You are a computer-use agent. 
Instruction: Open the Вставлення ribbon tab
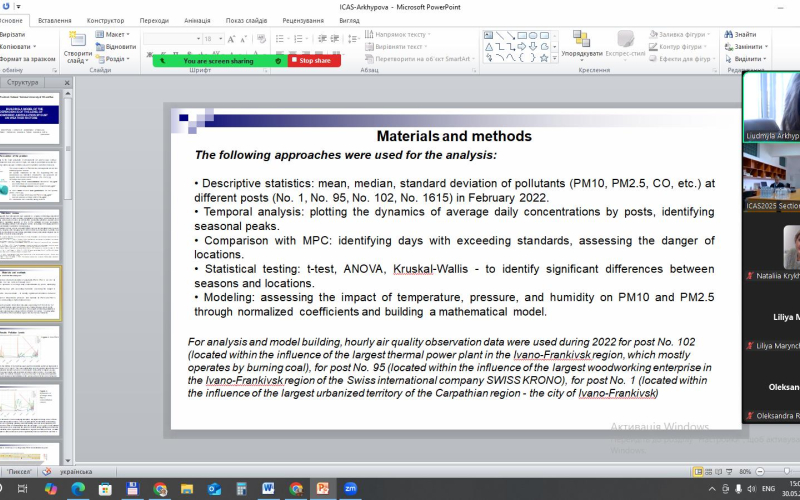(x=55, y=20)
